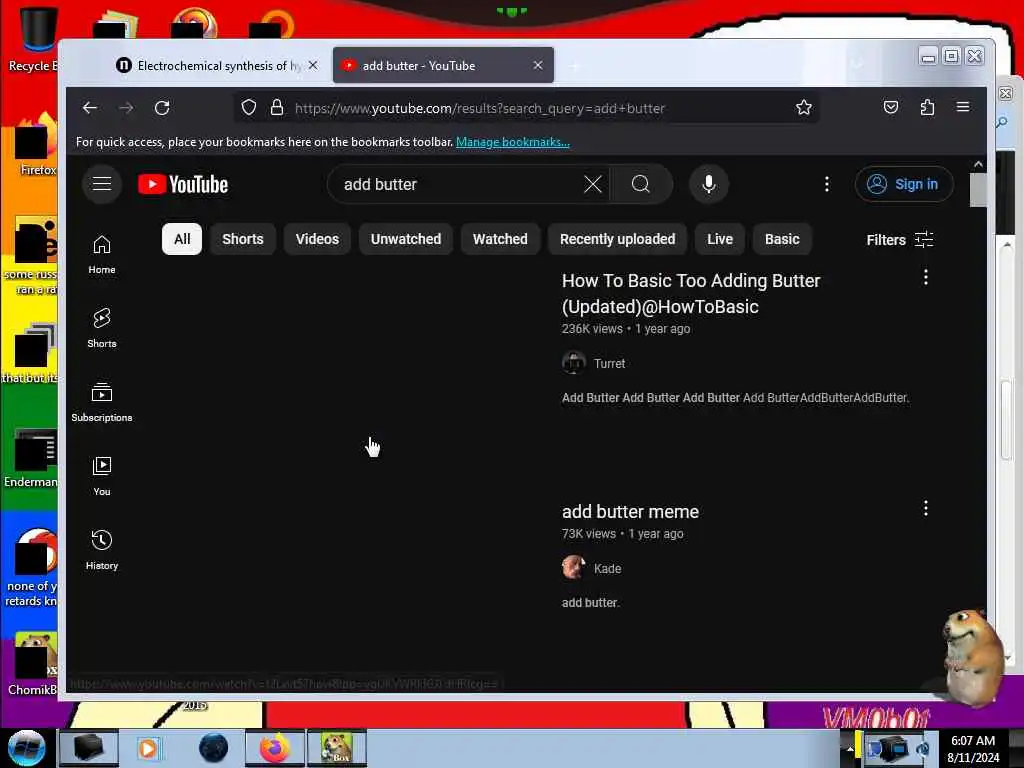Open Shorts in YouTube sidebar
The image size is (1024, 768).
(x=102, y=328)
